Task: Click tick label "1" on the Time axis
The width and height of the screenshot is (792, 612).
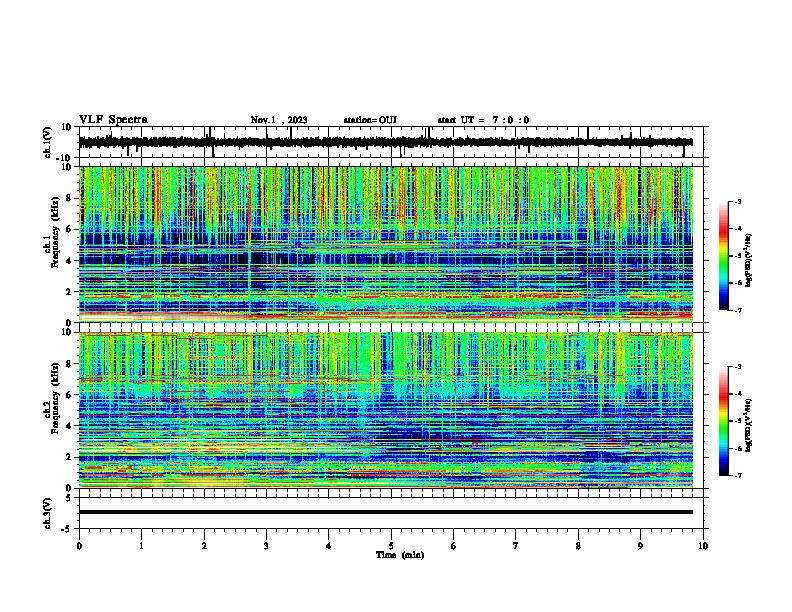Action: point(141,546)
